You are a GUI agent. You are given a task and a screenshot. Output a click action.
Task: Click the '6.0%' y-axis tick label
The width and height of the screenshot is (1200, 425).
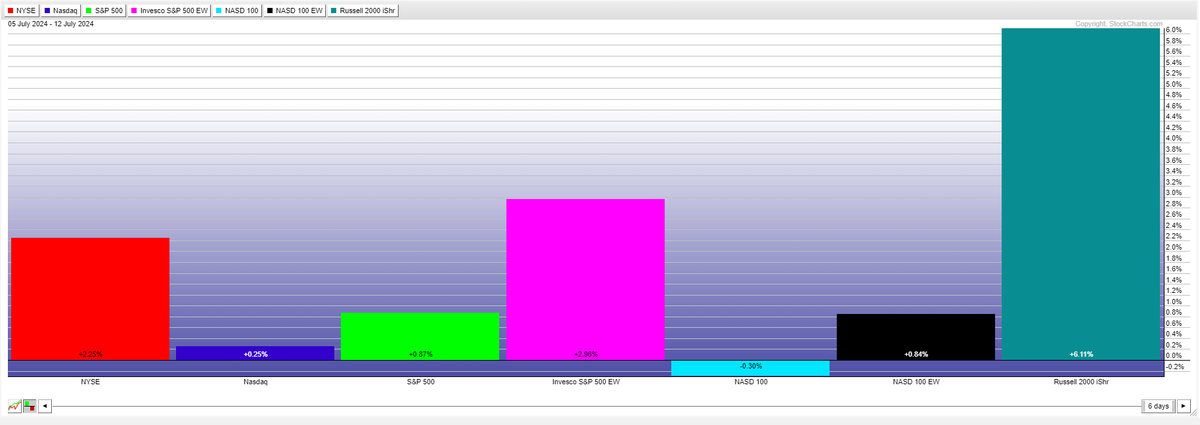[1174, 31]
